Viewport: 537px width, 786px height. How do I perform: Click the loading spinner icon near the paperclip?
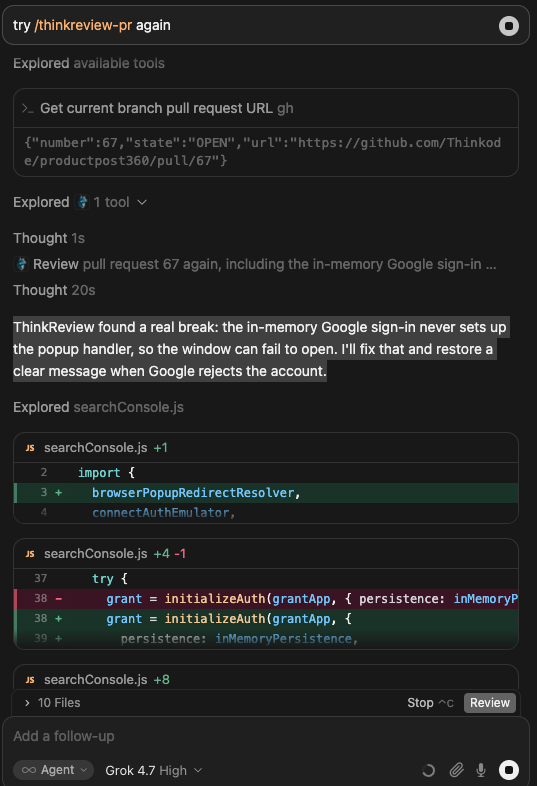428,770
